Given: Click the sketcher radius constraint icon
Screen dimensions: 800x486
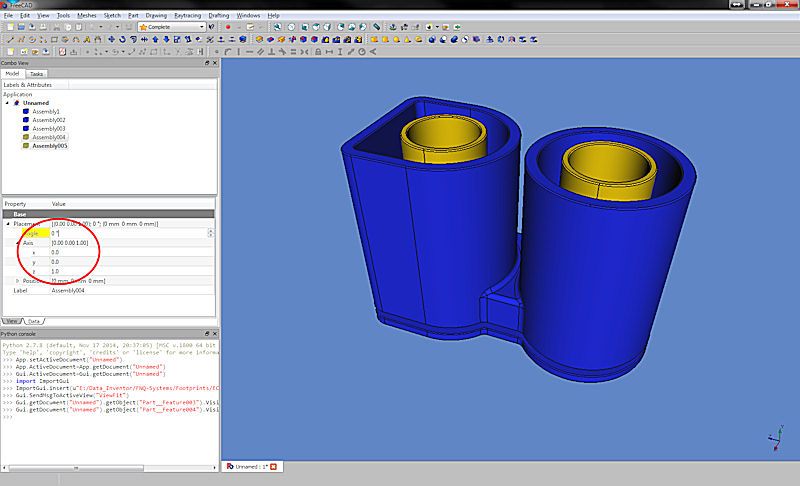Looking at the screenshot, I should (x=362, y=52).
